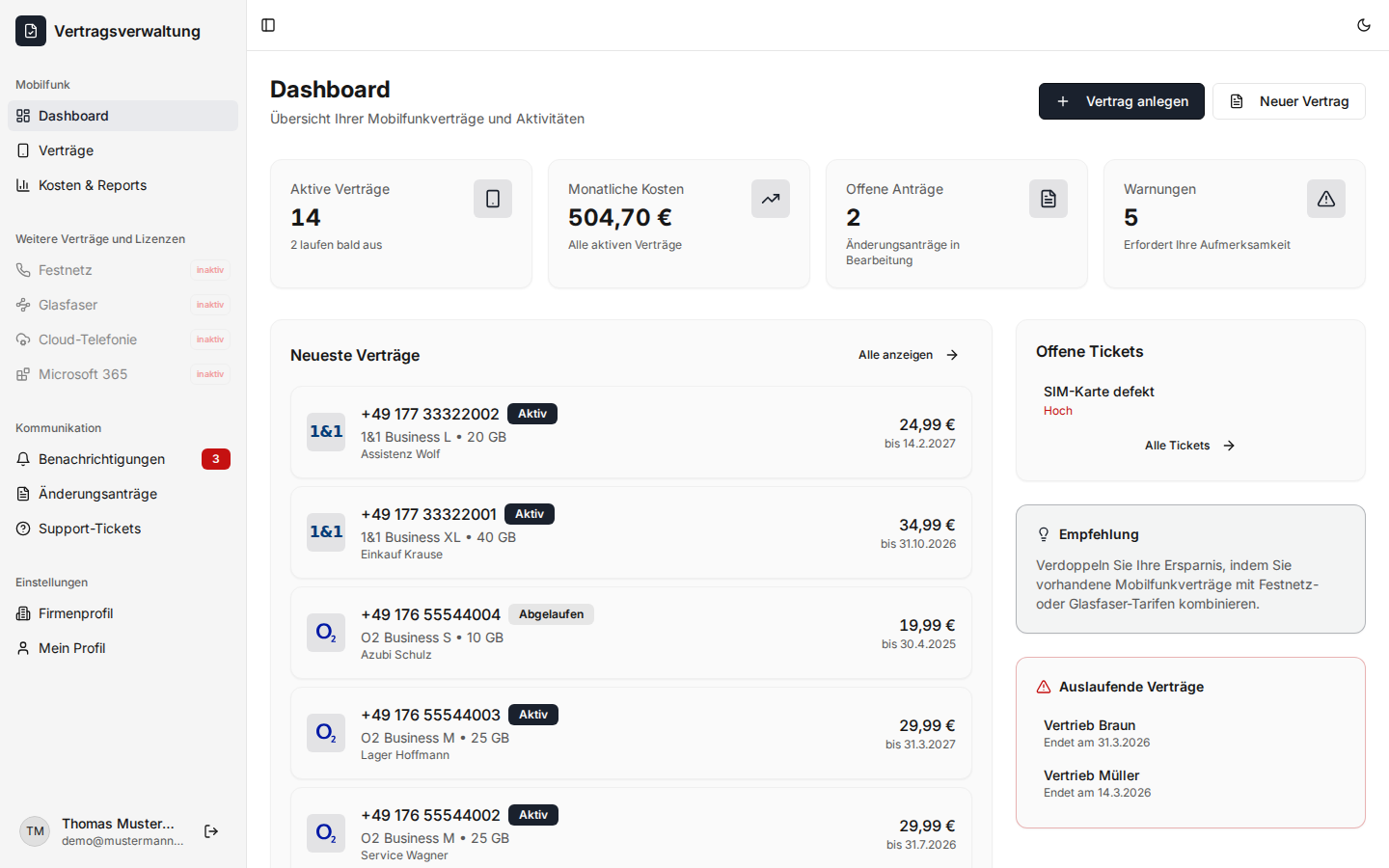Go to Verträge in the sidebar

[123, 150]
